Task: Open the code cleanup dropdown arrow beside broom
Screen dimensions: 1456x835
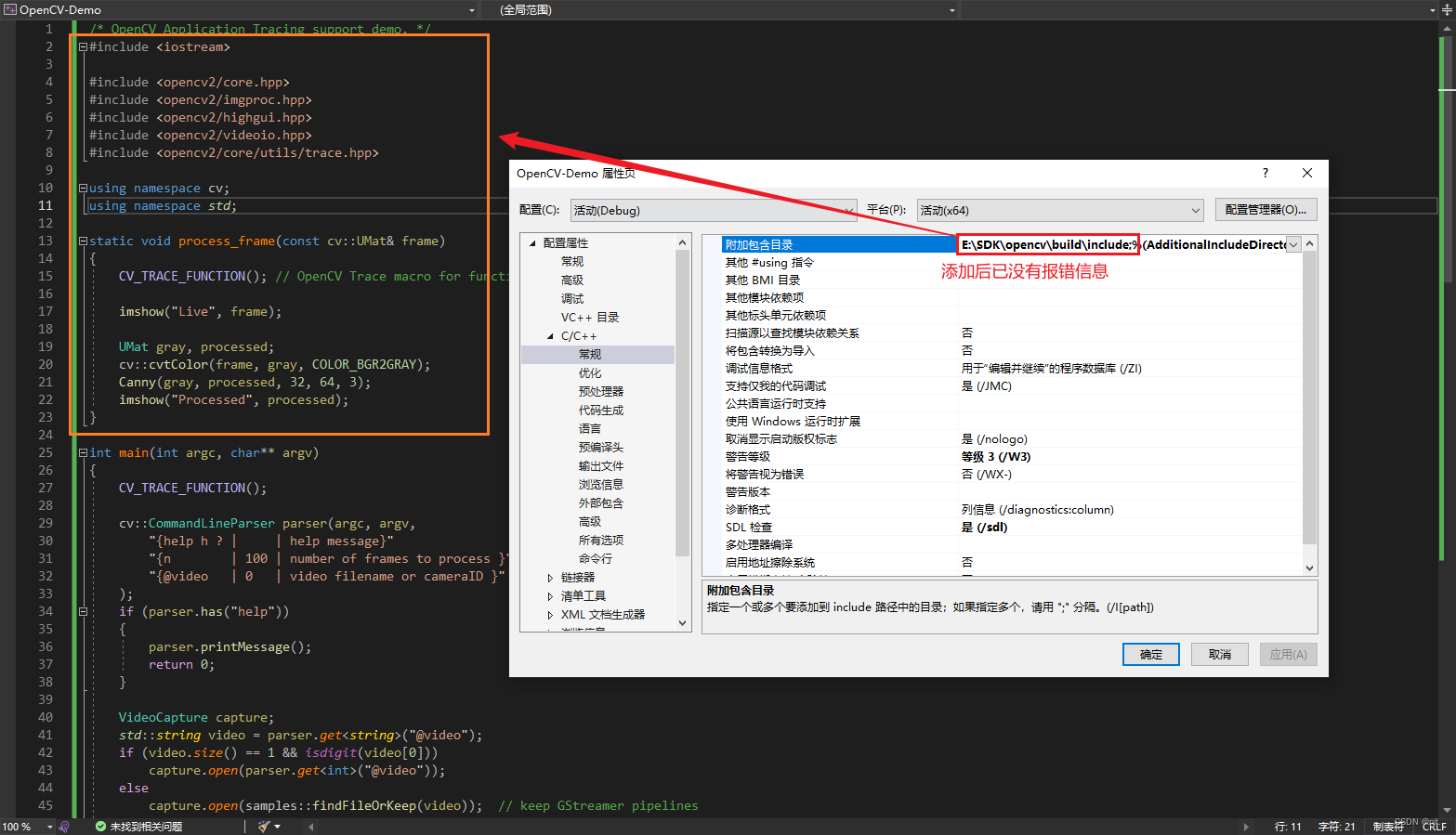Action: point(277,827)
